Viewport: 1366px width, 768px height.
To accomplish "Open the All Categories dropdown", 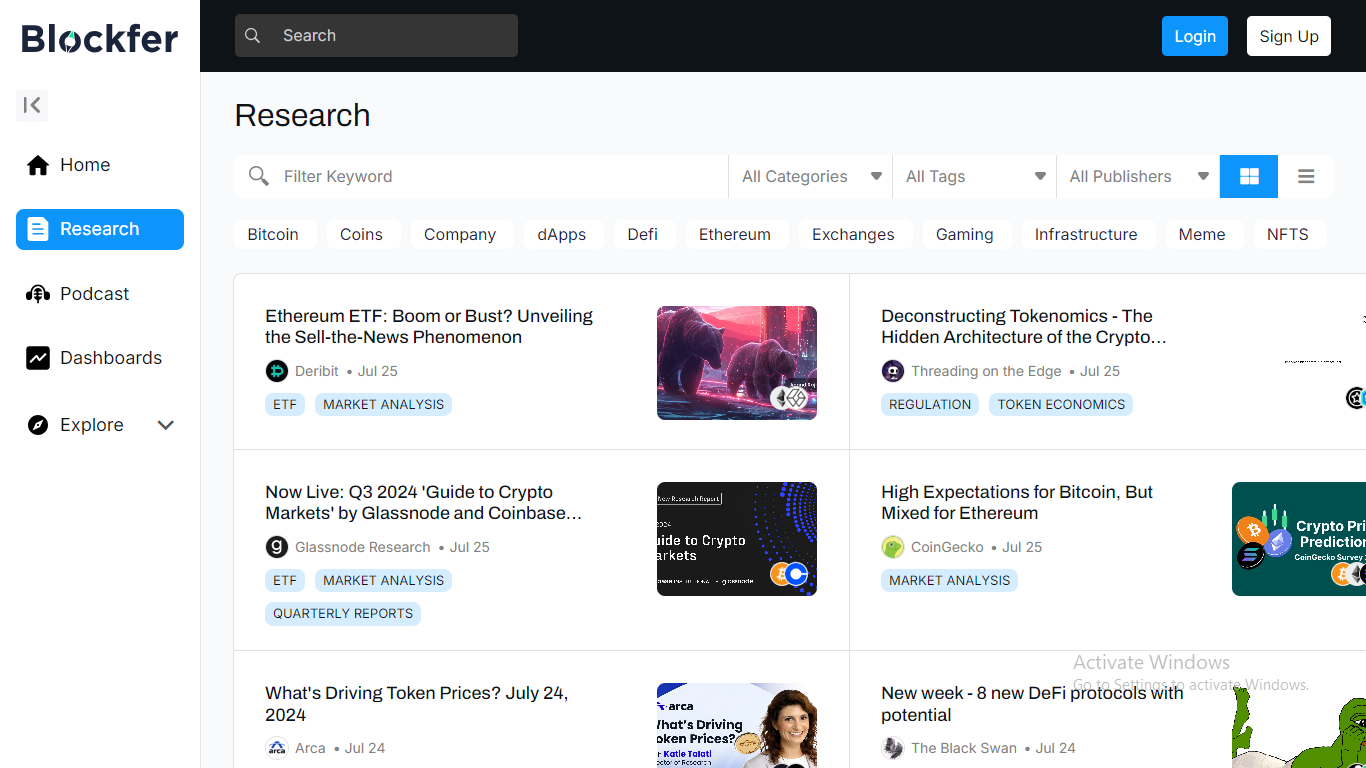I will coord(811,176).
